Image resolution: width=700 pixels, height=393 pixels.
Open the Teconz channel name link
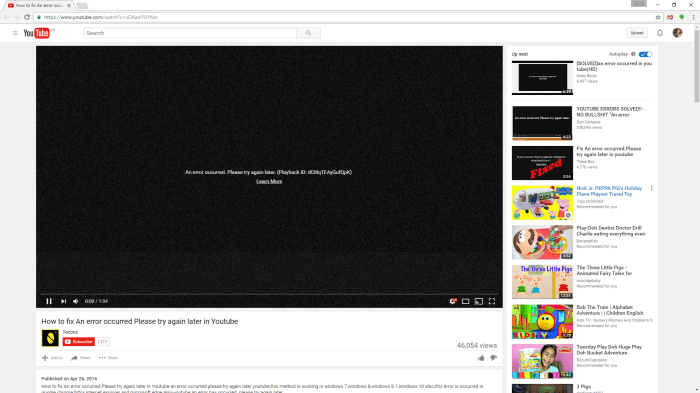70,332
